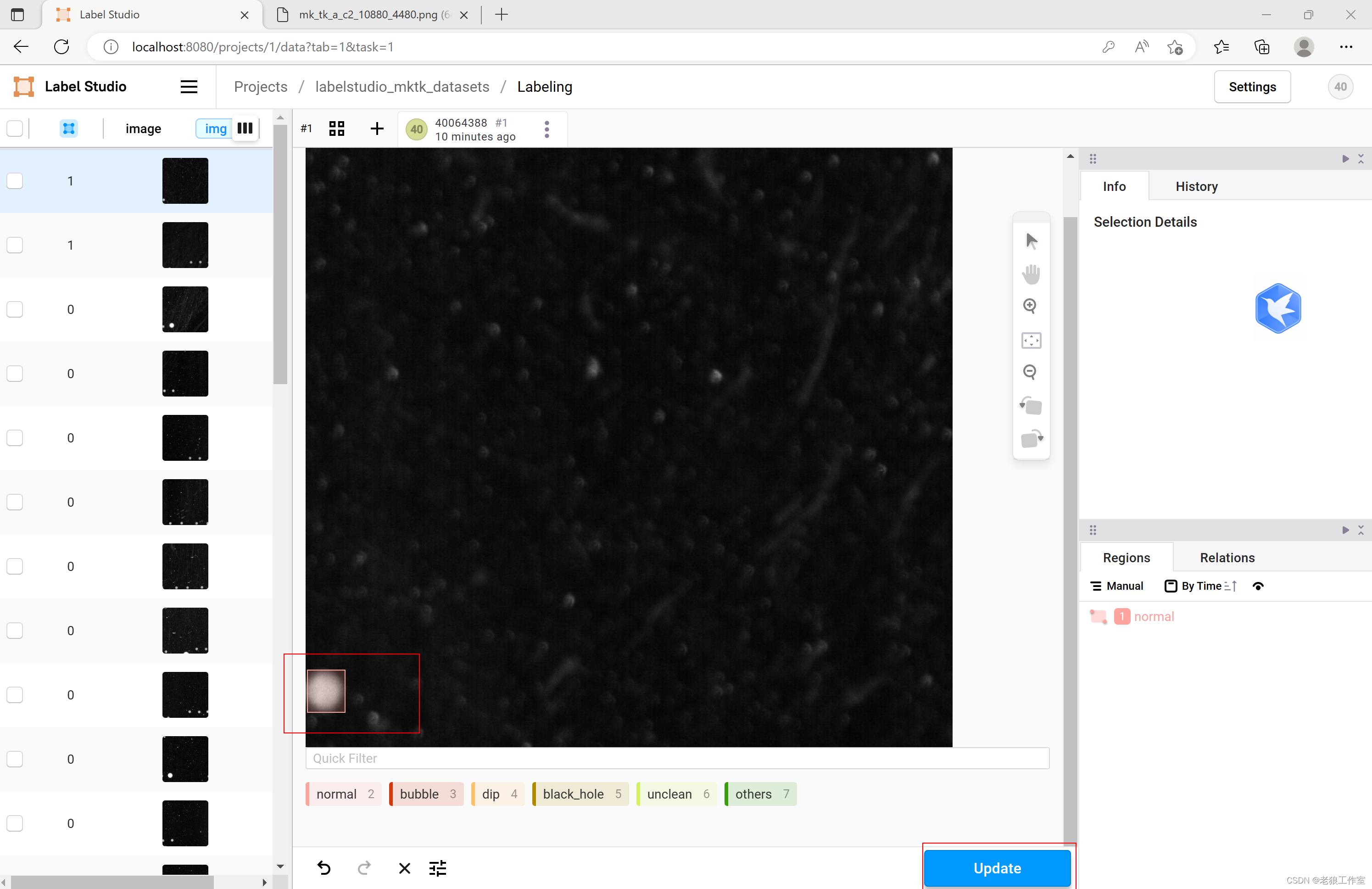Toggle select-all checkbox in task header
Image resolution: width=1372 pixels, height=889 pixels.
(x=15, y=129)
